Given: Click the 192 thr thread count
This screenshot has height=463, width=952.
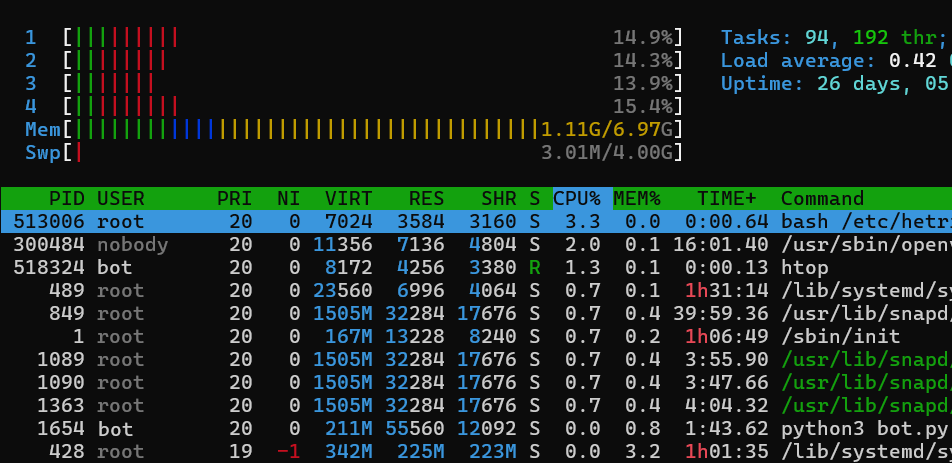Looking at the screenshot, I should [x=895, y=38].
